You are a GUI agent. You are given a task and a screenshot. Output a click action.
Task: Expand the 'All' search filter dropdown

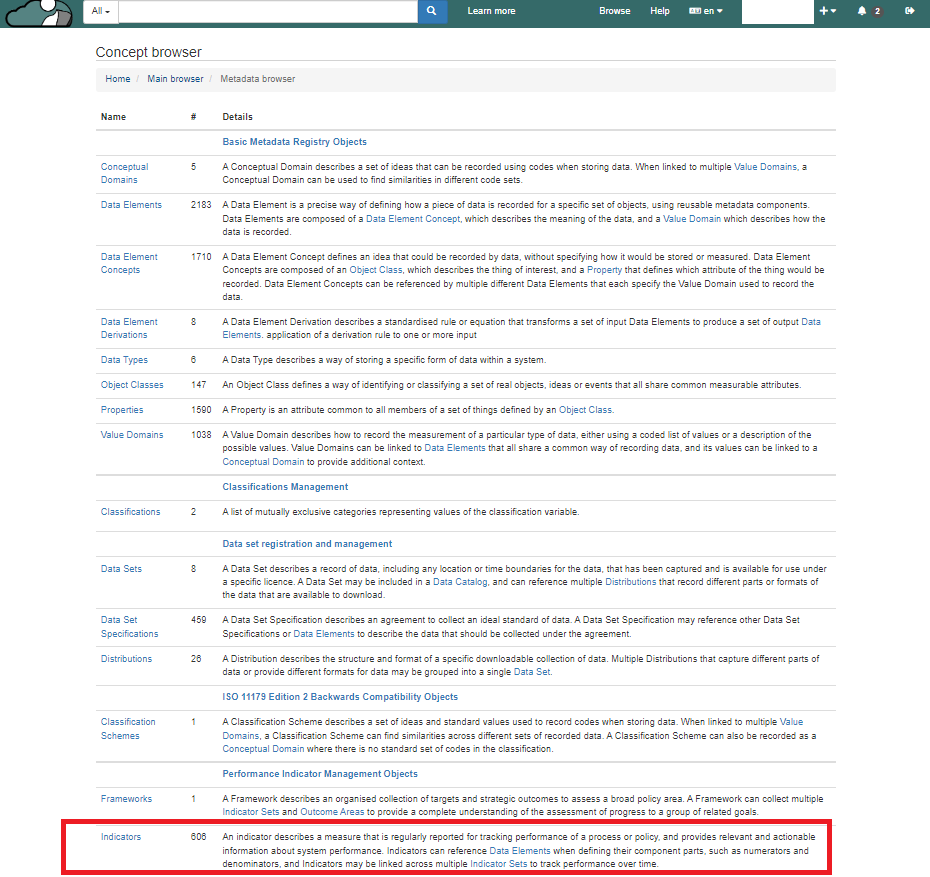click(x=100, y=11)
